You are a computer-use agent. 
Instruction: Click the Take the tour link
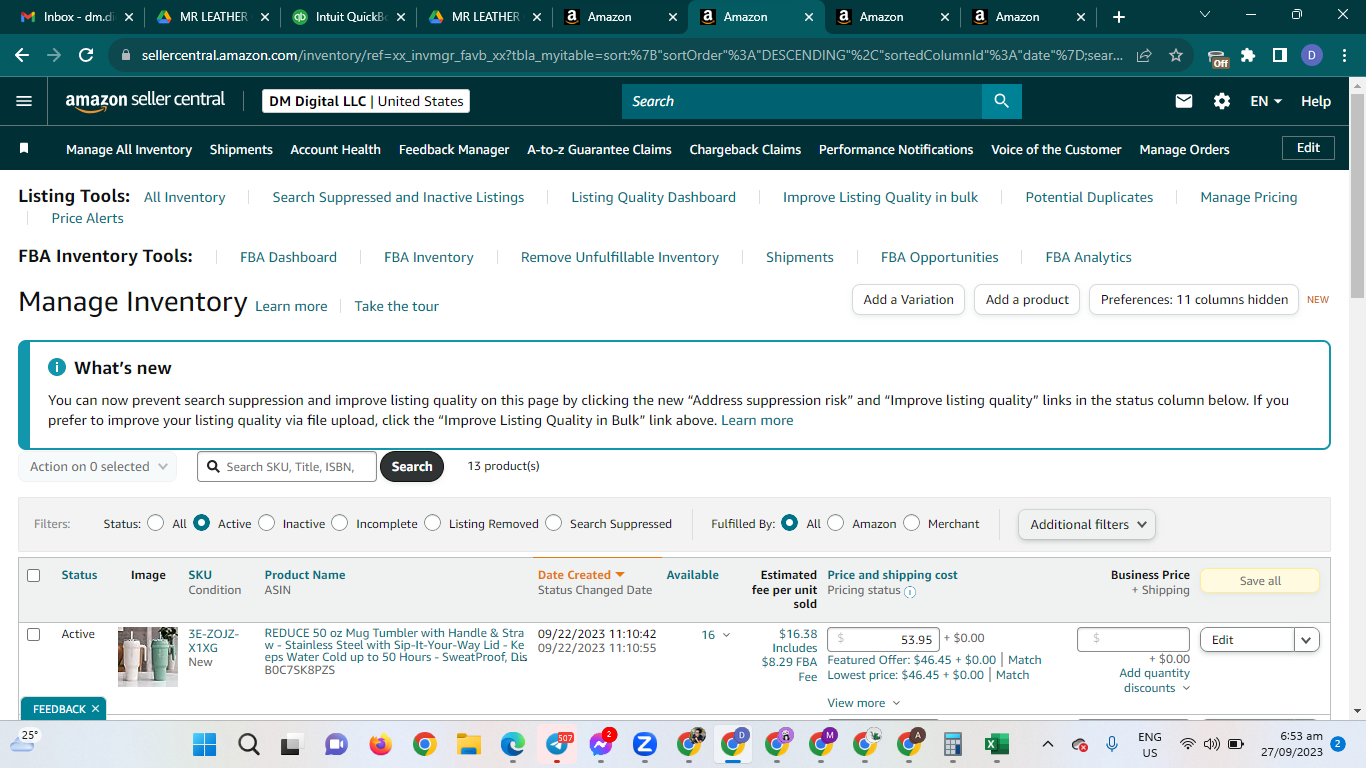396,306
